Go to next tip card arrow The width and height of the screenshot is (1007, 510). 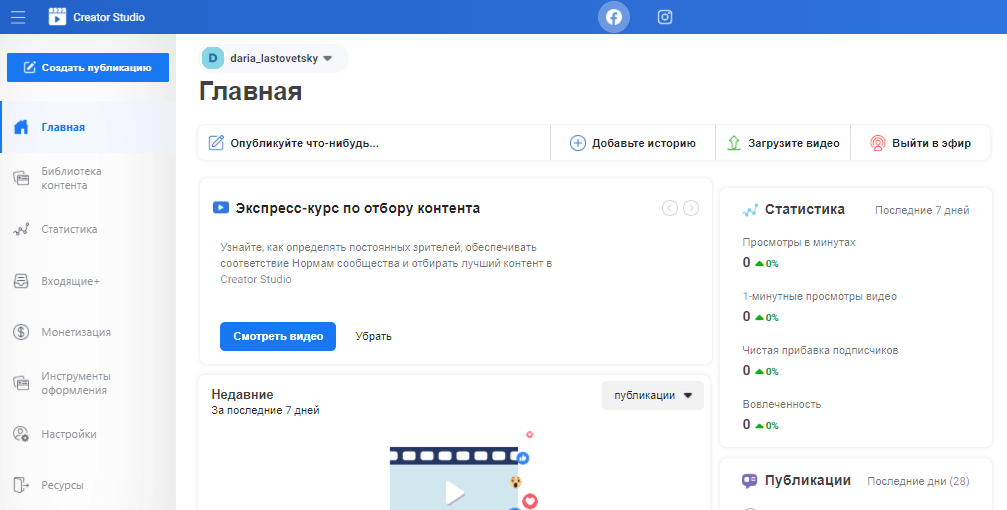691,208
